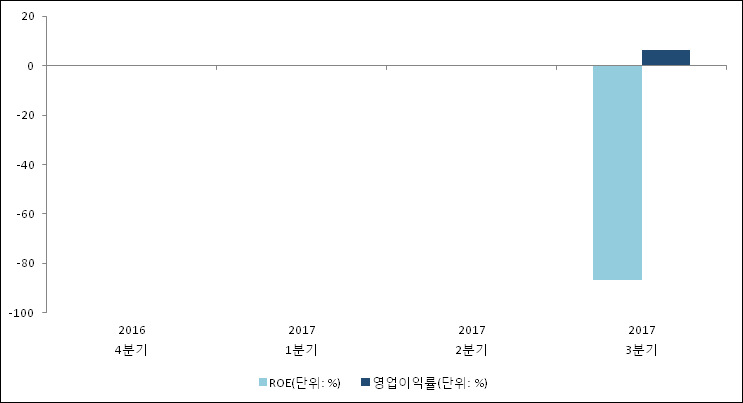Click the dark blue 영업이익률 bar
Image resolution: width=743 pixels, height=403 pixels.
[665, 58]
